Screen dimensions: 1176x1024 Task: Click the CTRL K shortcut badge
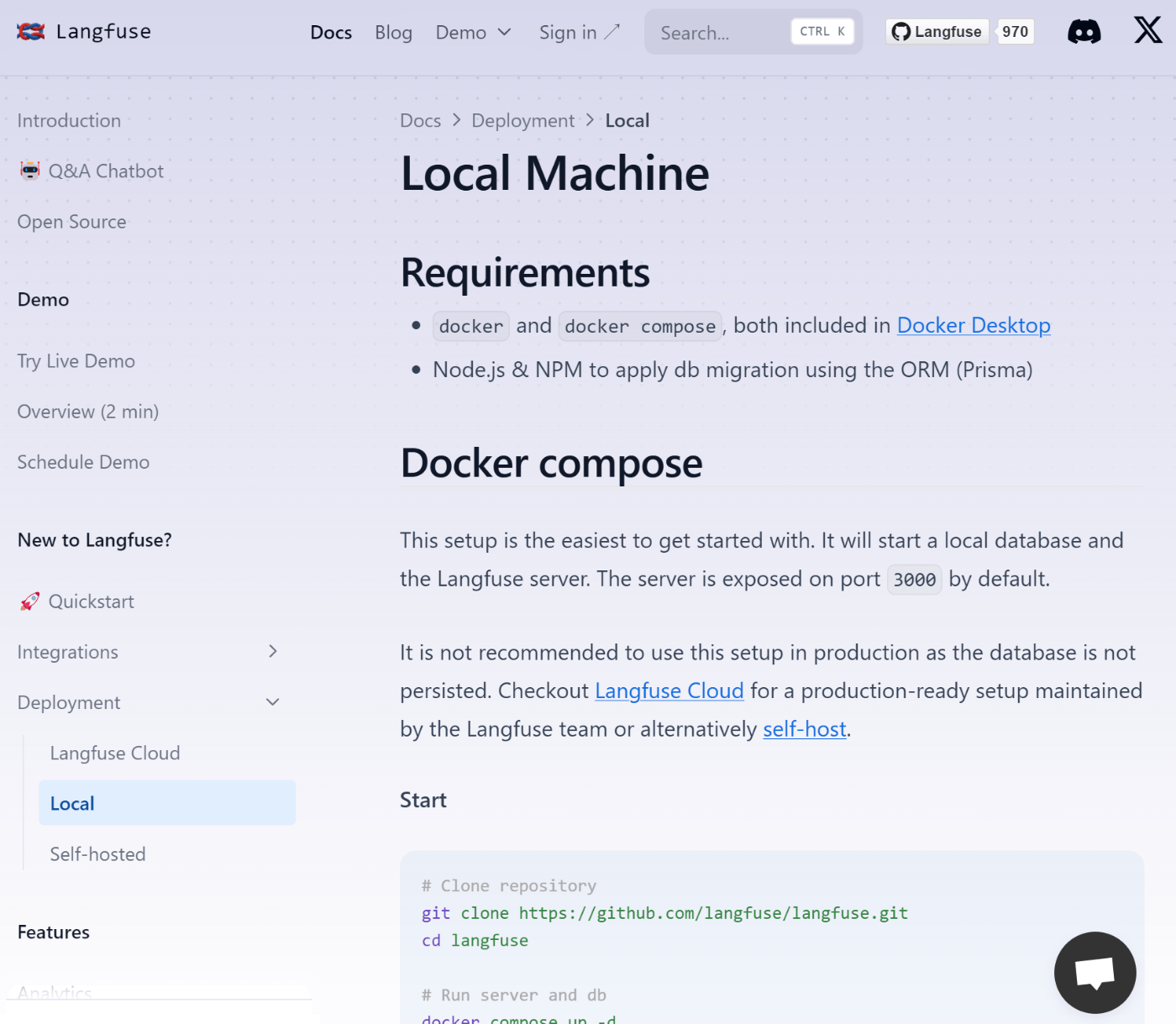822,32
